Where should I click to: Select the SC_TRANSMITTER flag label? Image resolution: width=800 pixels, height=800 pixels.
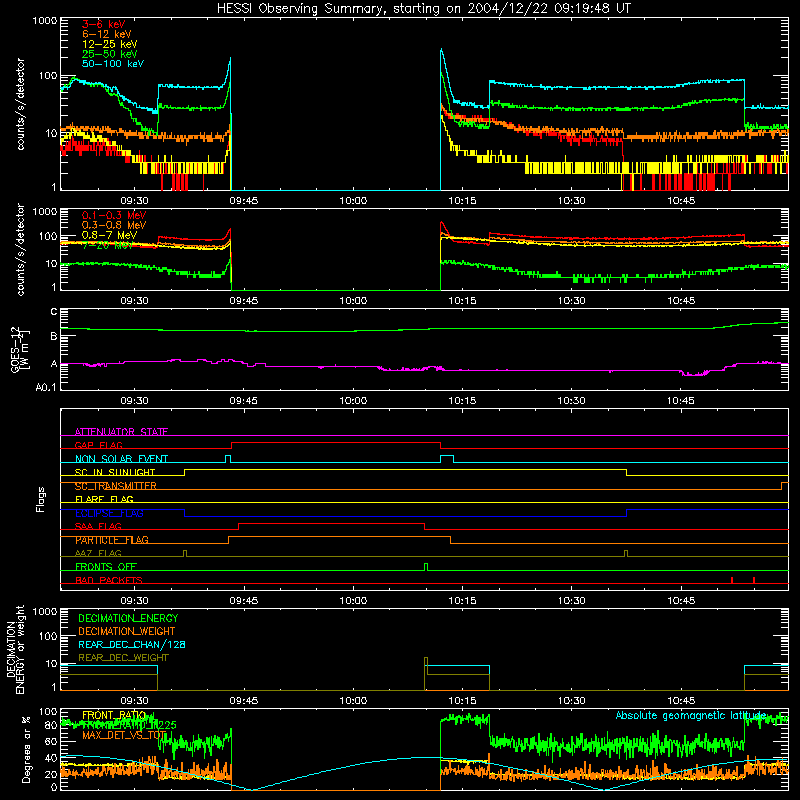115,486
